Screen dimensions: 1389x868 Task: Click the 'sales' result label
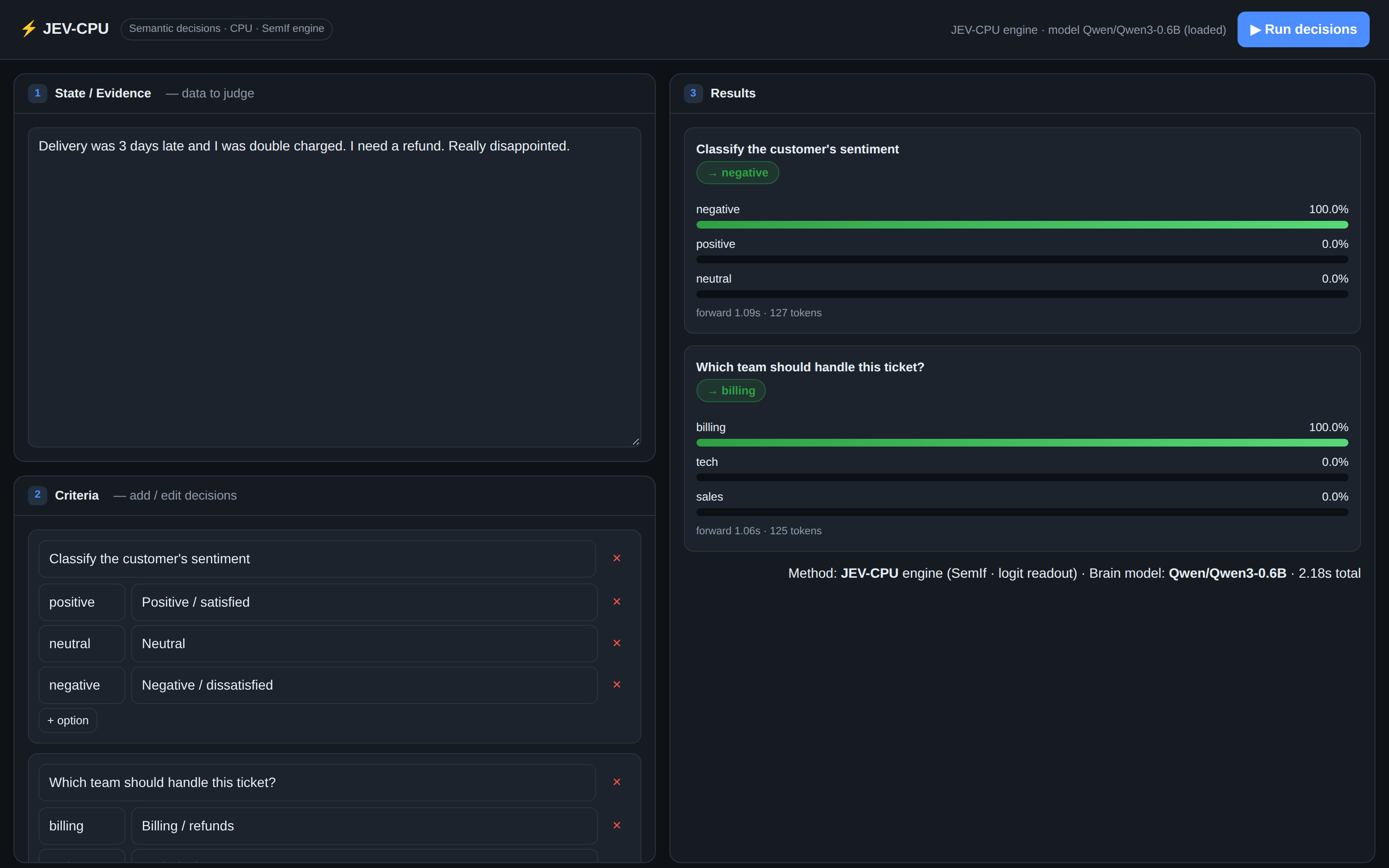point(709,497)
